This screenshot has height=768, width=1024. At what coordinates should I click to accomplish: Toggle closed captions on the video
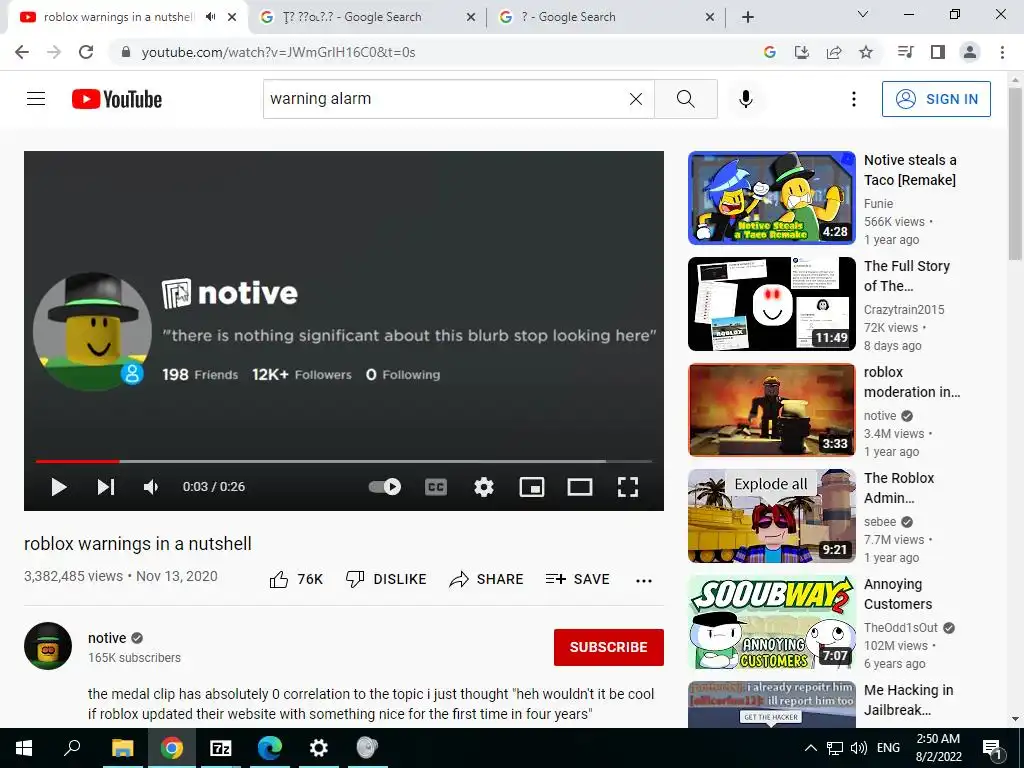[x=436, y=487]
